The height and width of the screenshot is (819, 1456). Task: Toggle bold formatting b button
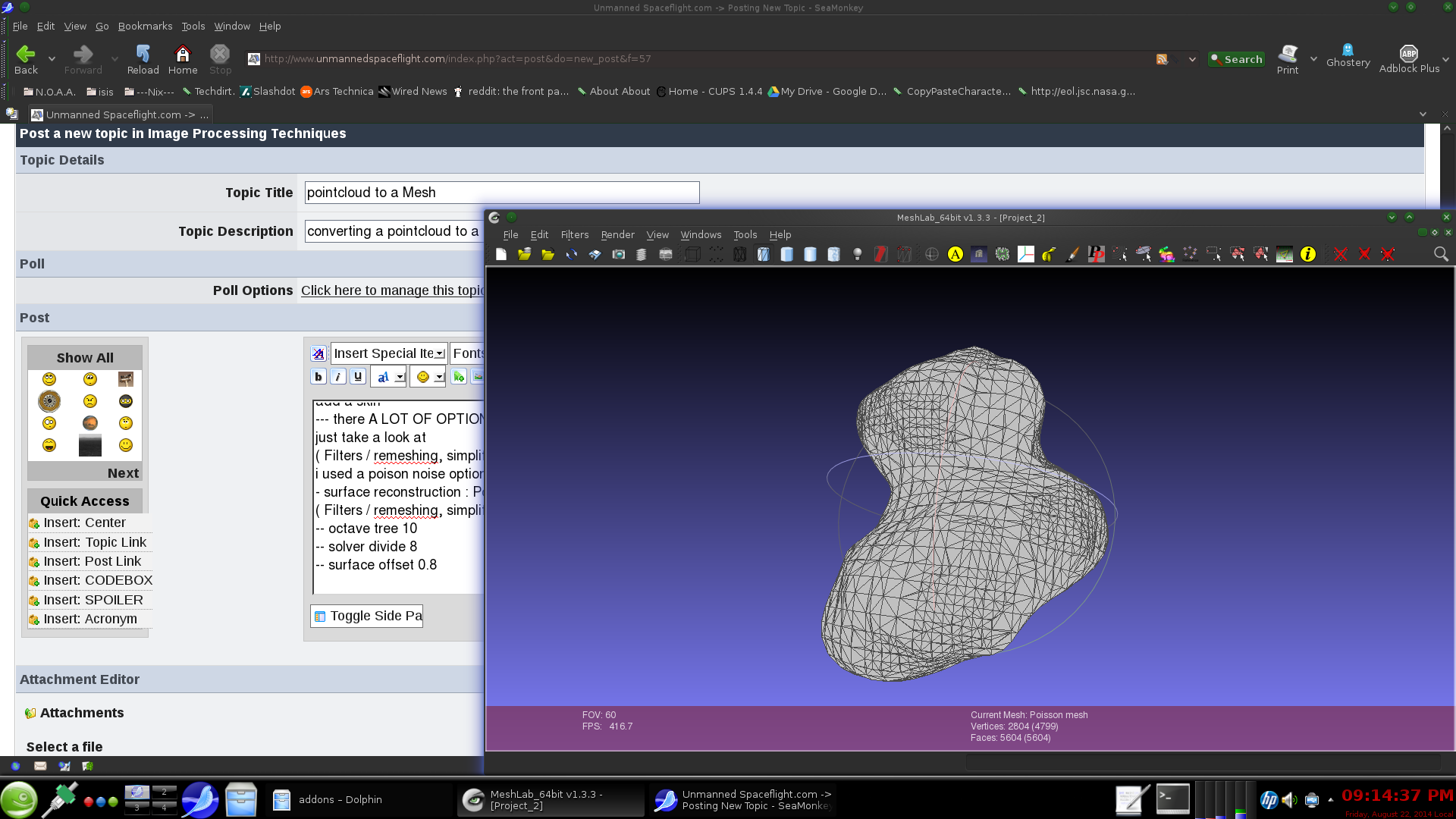[318, 377]
